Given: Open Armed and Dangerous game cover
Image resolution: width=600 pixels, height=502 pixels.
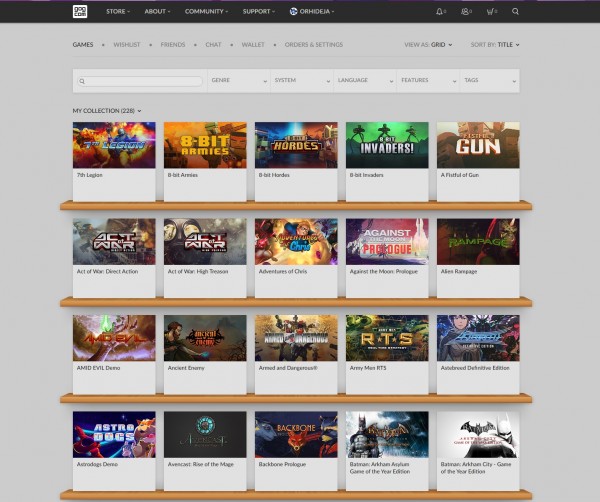Looking at the screenshot, I should click(296, 338).
